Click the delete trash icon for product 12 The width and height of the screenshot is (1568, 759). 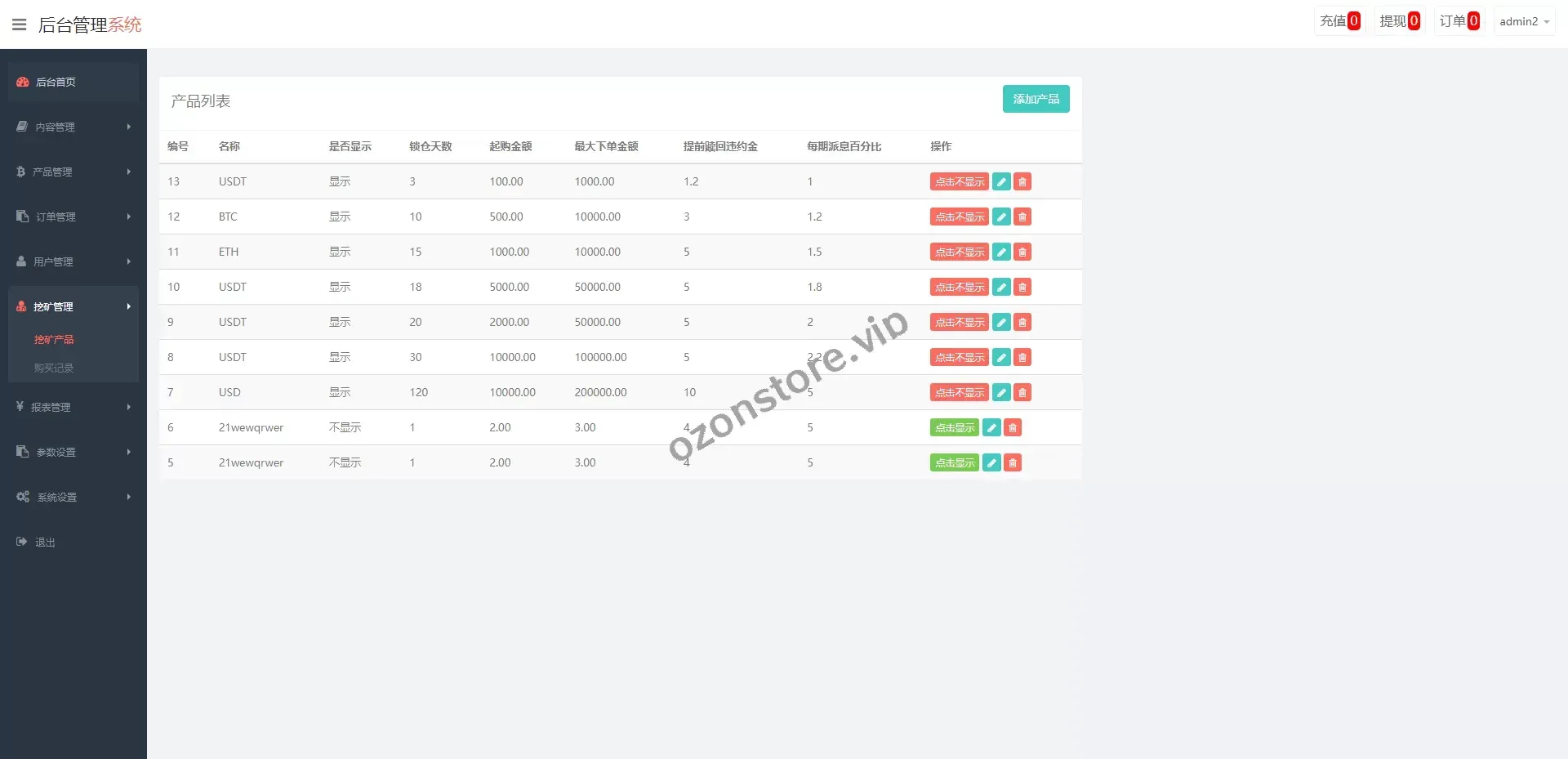pyautogui.click(x=1022, y=217)
